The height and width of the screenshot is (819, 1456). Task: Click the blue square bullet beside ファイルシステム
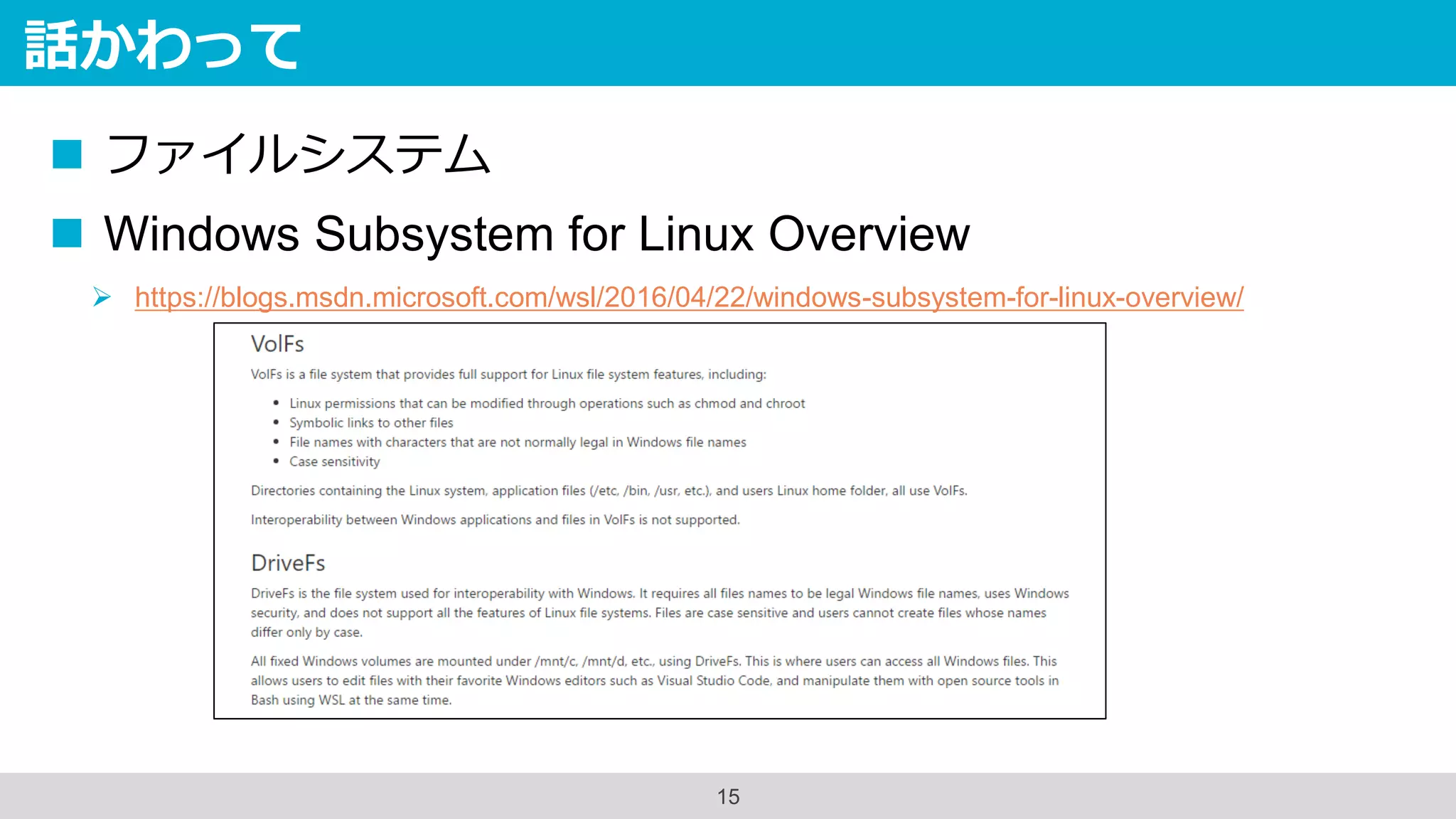click(x=68, y=154)
